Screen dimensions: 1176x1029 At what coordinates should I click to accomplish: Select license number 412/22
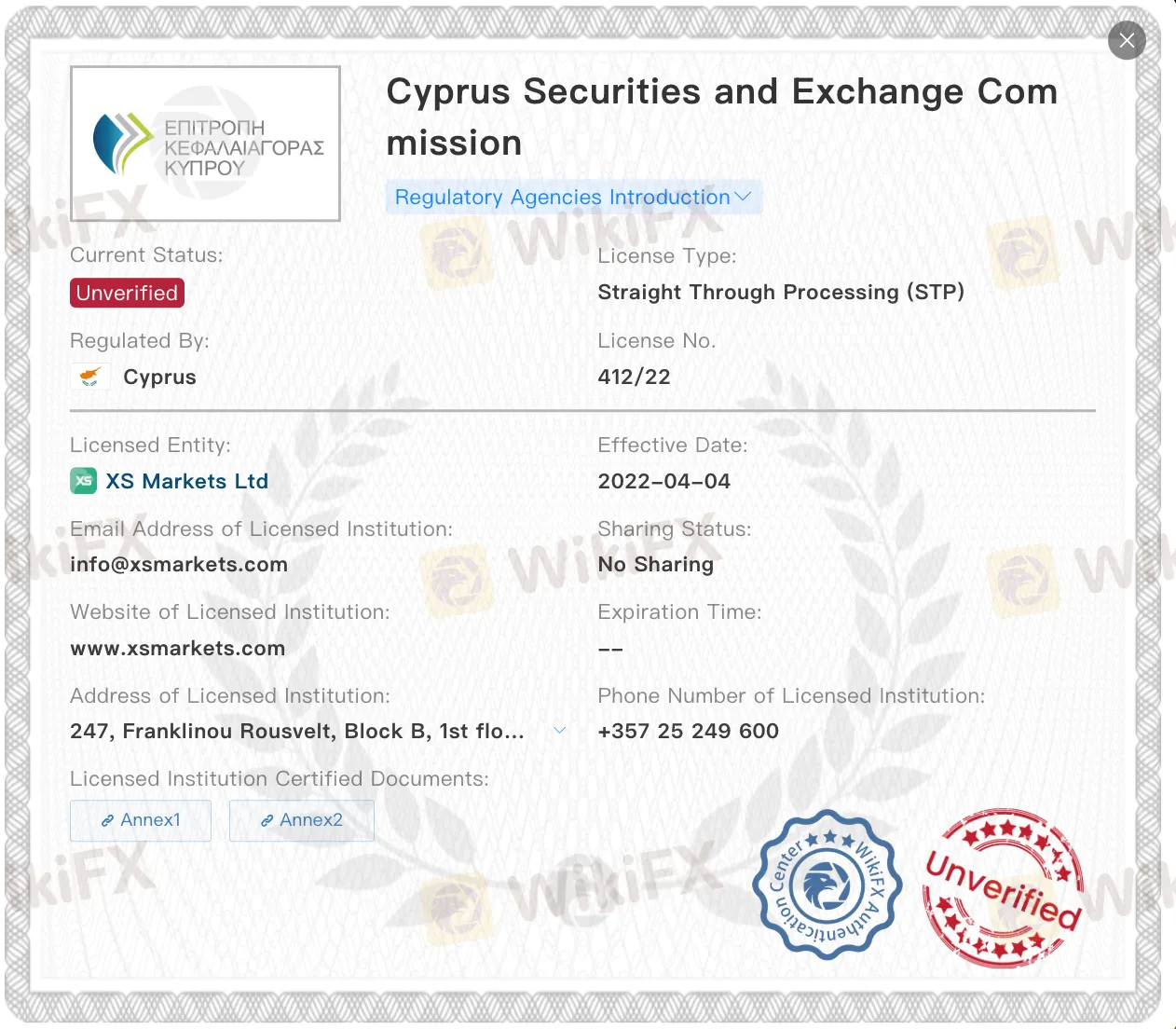(x=635, y=377)
